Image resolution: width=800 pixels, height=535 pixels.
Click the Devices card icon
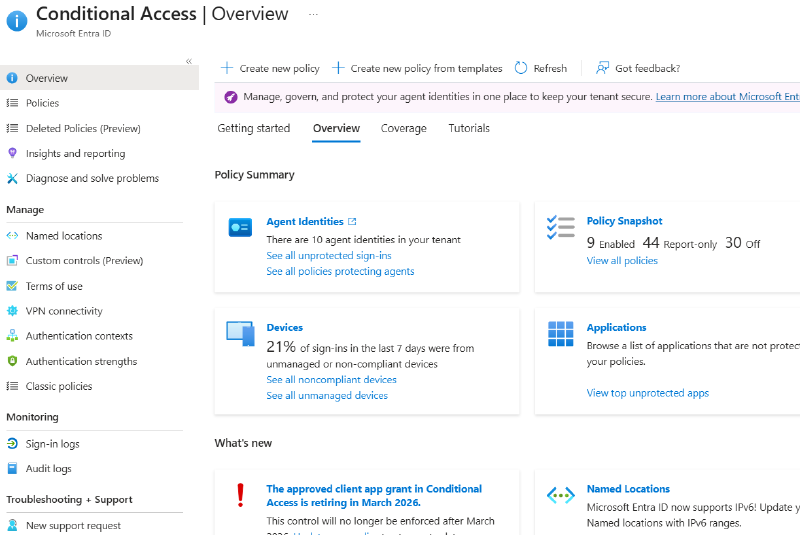(240, 334)
